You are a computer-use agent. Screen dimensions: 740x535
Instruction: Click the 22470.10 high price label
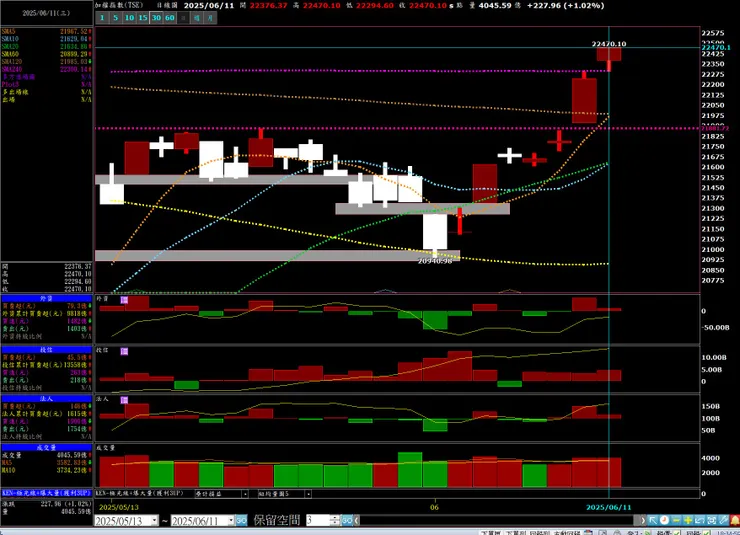609,44
